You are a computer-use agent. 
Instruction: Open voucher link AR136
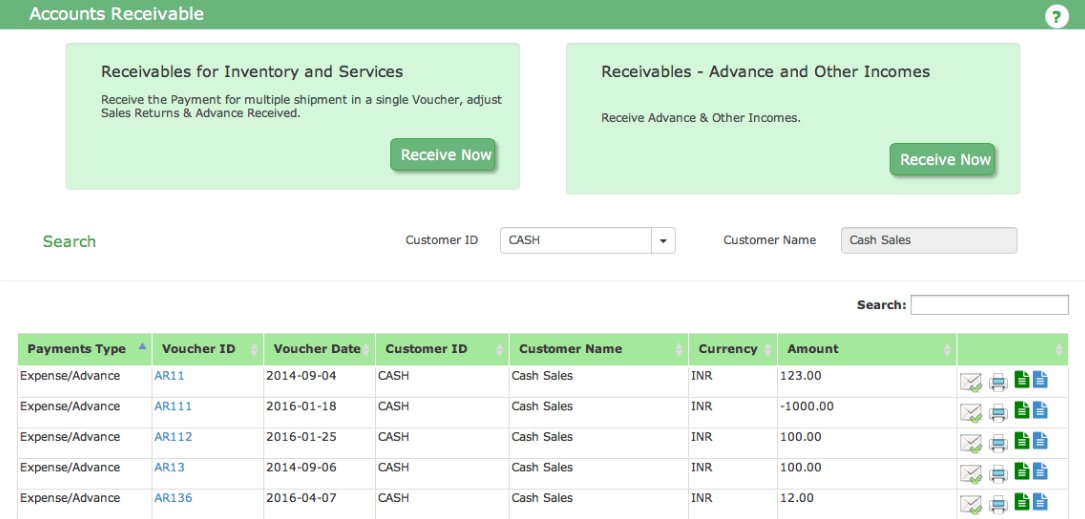(173, 498)
